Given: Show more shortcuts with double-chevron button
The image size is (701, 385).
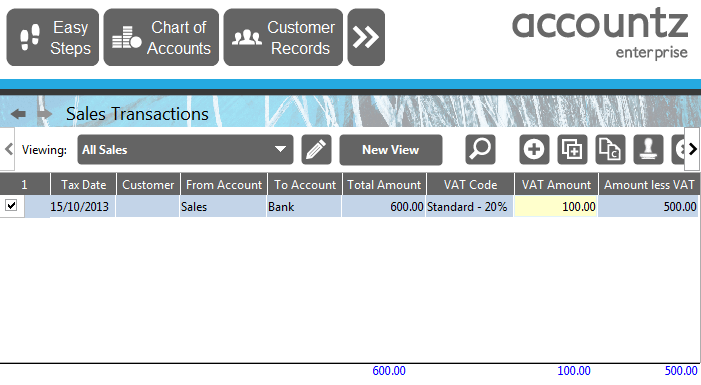Looking at the screenshot, I should (366, 38).
